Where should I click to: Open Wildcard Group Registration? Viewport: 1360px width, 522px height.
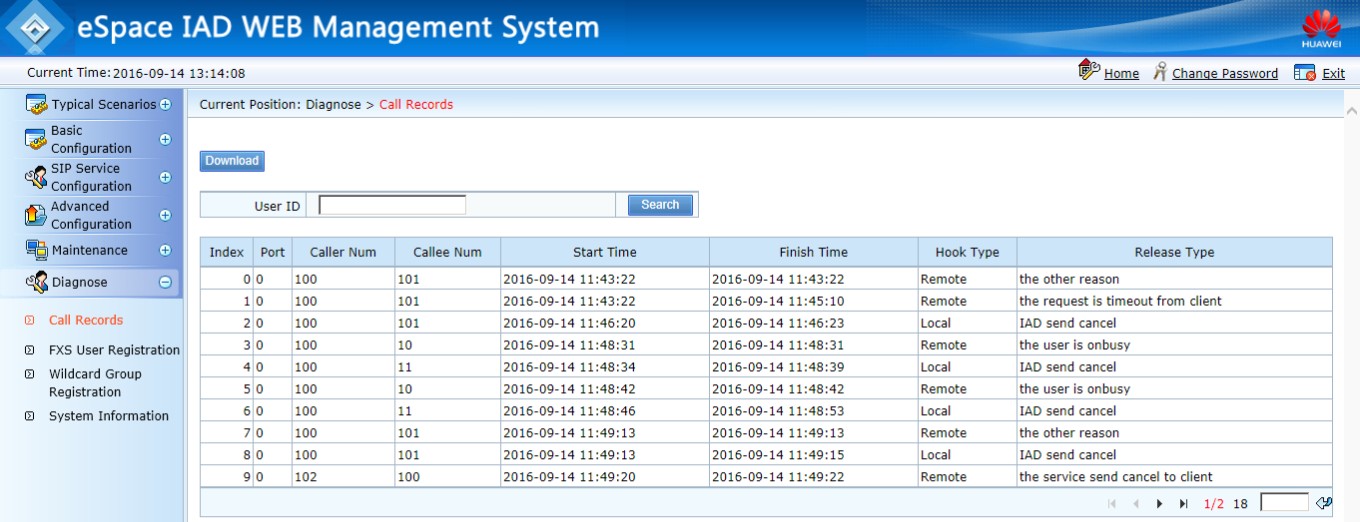[95, 383]
